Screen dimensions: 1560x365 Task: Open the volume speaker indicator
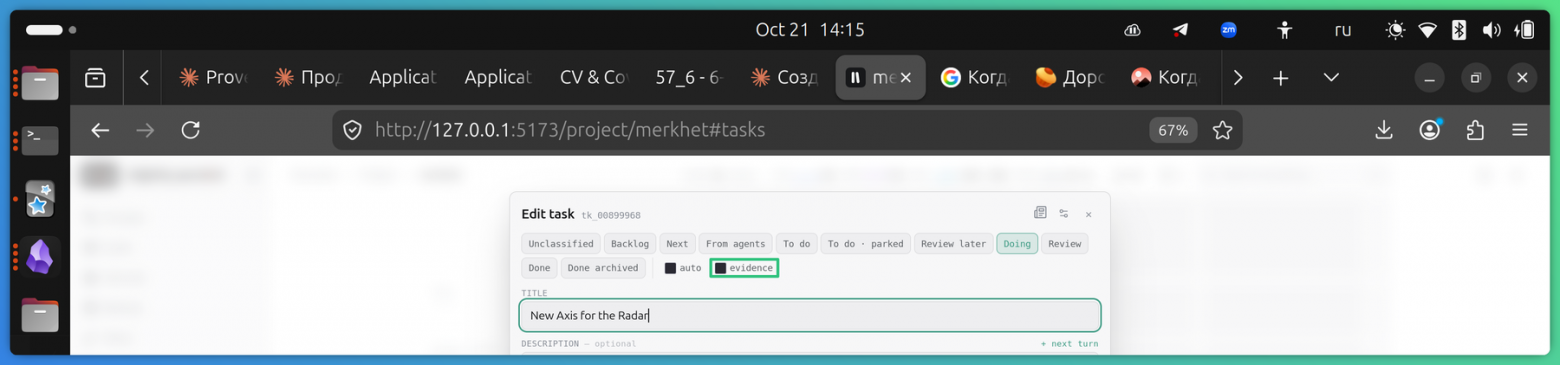pos(1491,30)
